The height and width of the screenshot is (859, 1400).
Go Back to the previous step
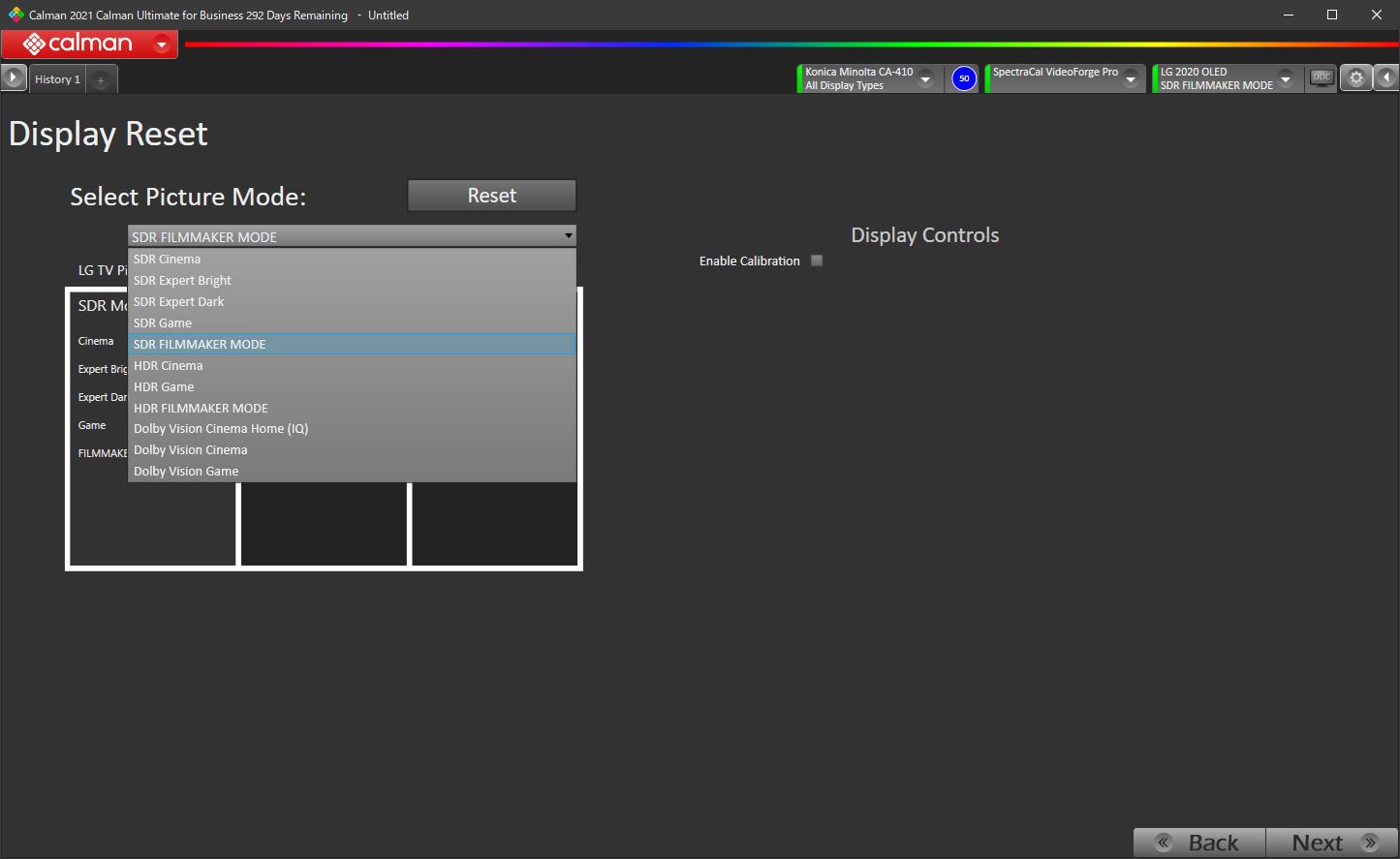pos(1199,843)
